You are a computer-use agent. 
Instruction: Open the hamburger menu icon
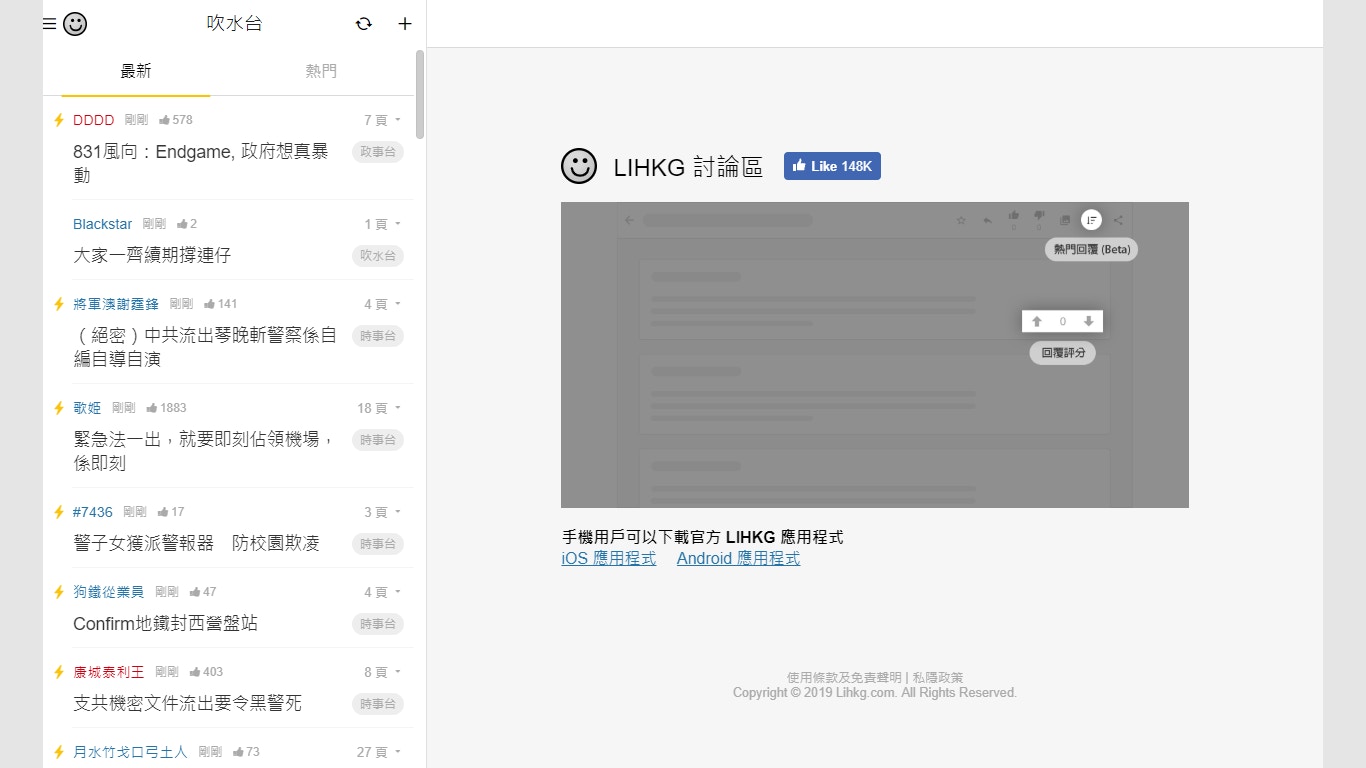(49, 24)
